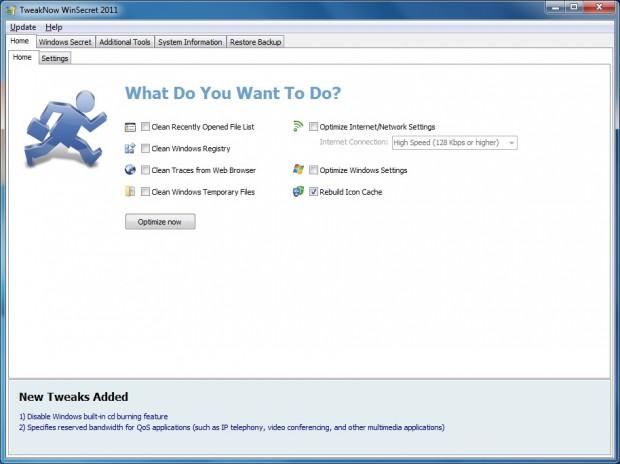Open the Help menu
620x464 pixels.
pos(54,27)
